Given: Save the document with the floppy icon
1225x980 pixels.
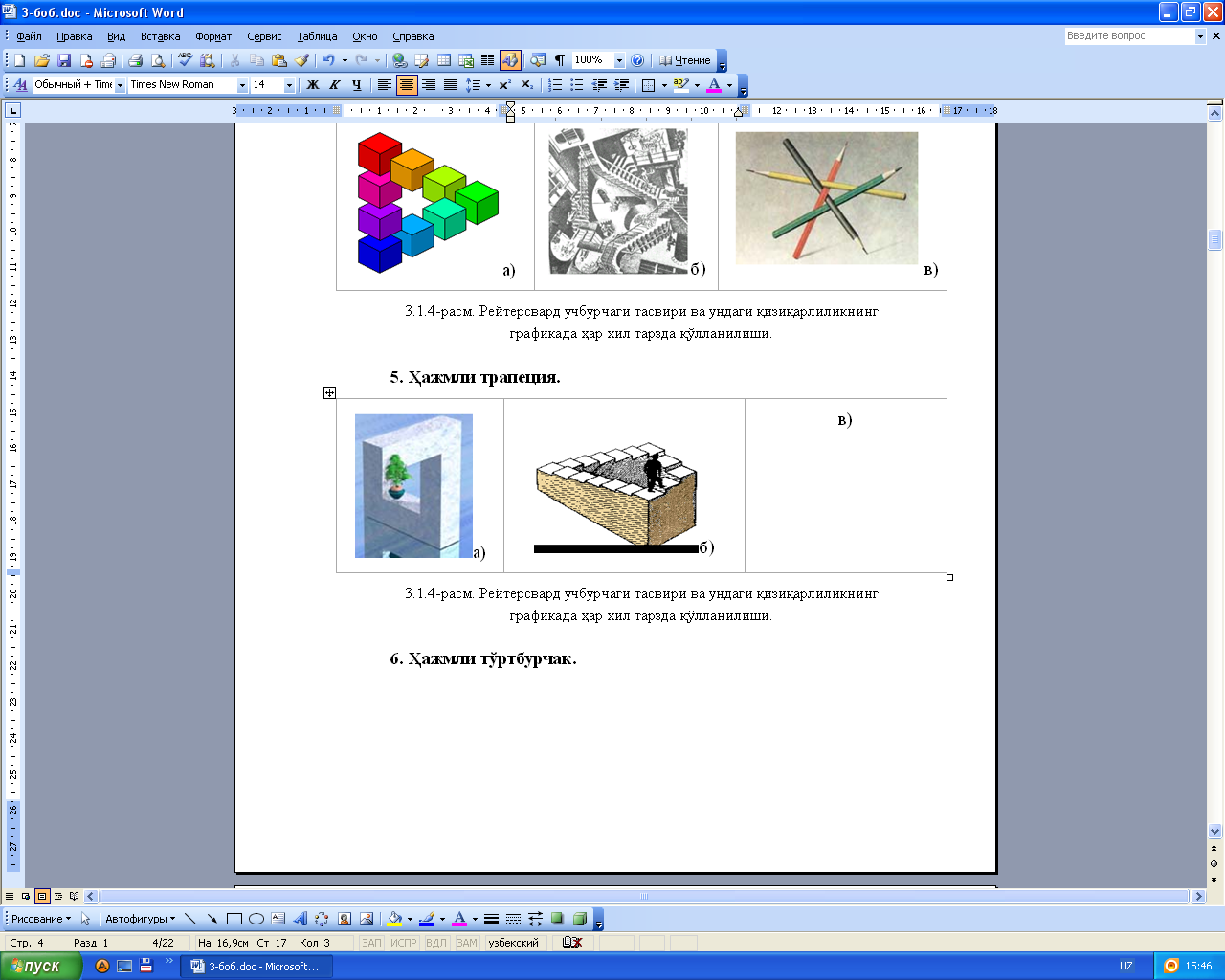Looking at the screenshot, I should [64, 60].
